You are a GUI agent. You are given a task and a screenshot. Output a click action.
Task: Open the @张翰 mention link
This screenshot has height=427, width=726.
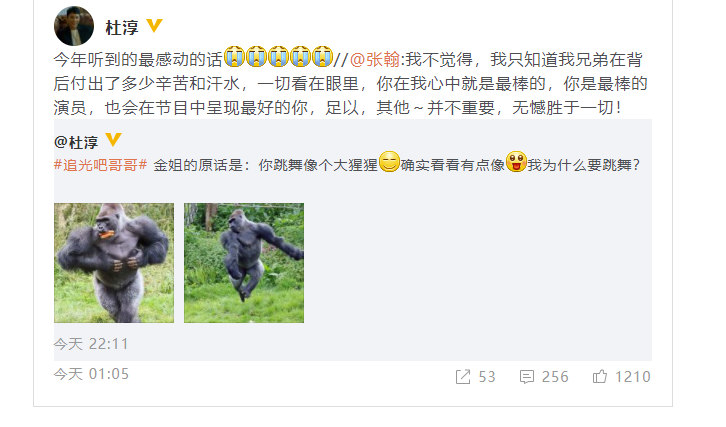pyautogui.click(x=375, y=59)
